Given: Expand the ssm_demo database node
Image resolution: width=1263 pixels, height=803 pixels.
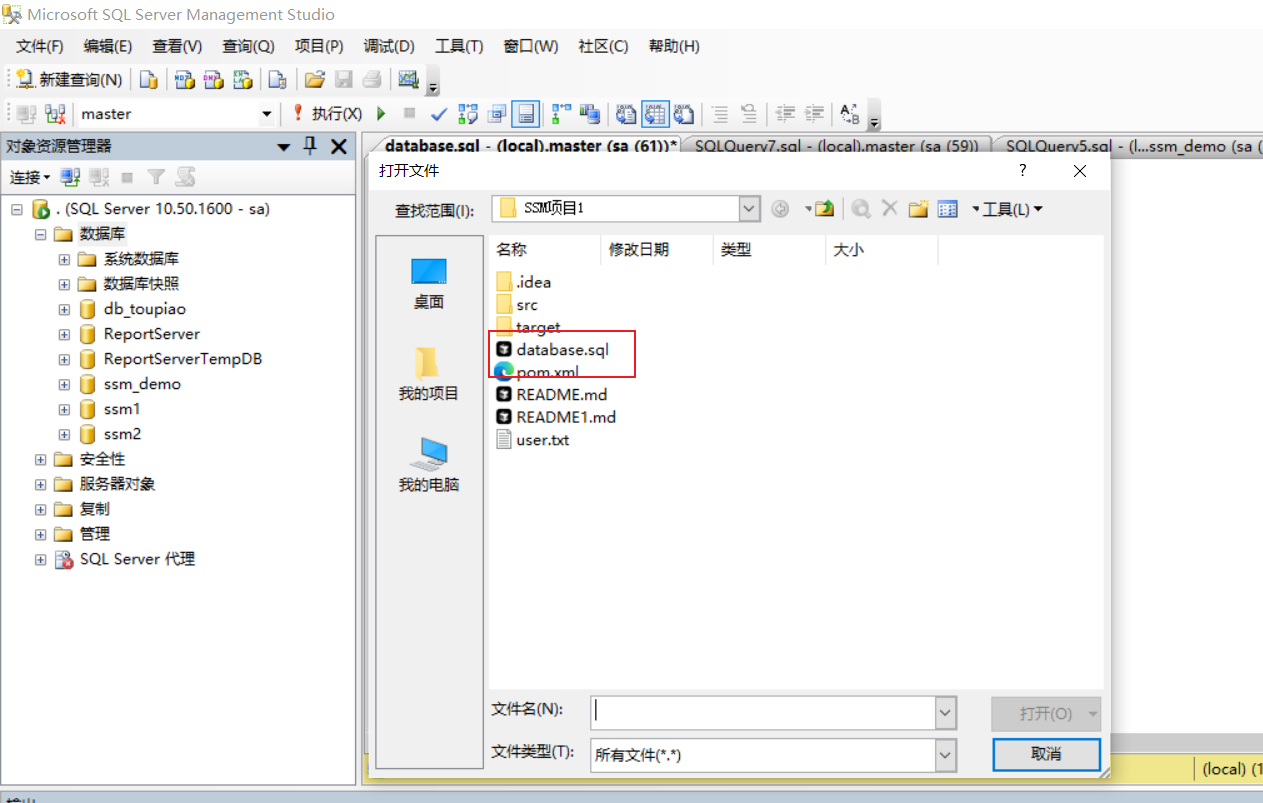Looking at the screenshot, I should click(x=65, y=384).
